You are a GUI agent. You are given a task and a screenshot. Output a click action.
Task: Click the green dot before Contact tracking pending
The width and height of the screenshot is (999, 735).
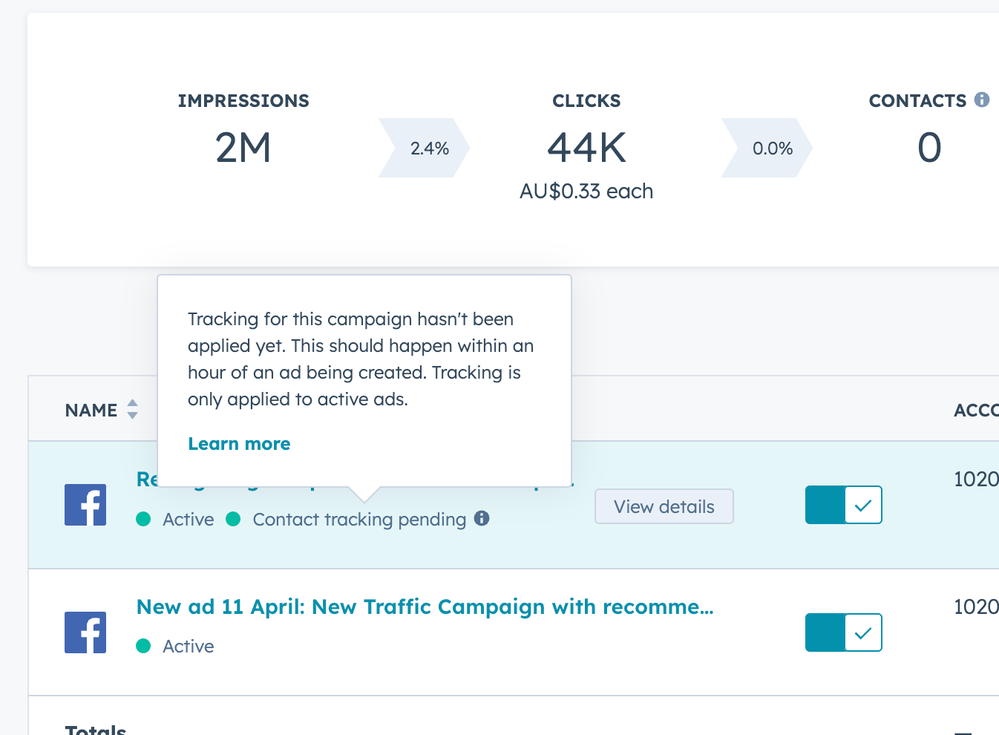(233, 519)
